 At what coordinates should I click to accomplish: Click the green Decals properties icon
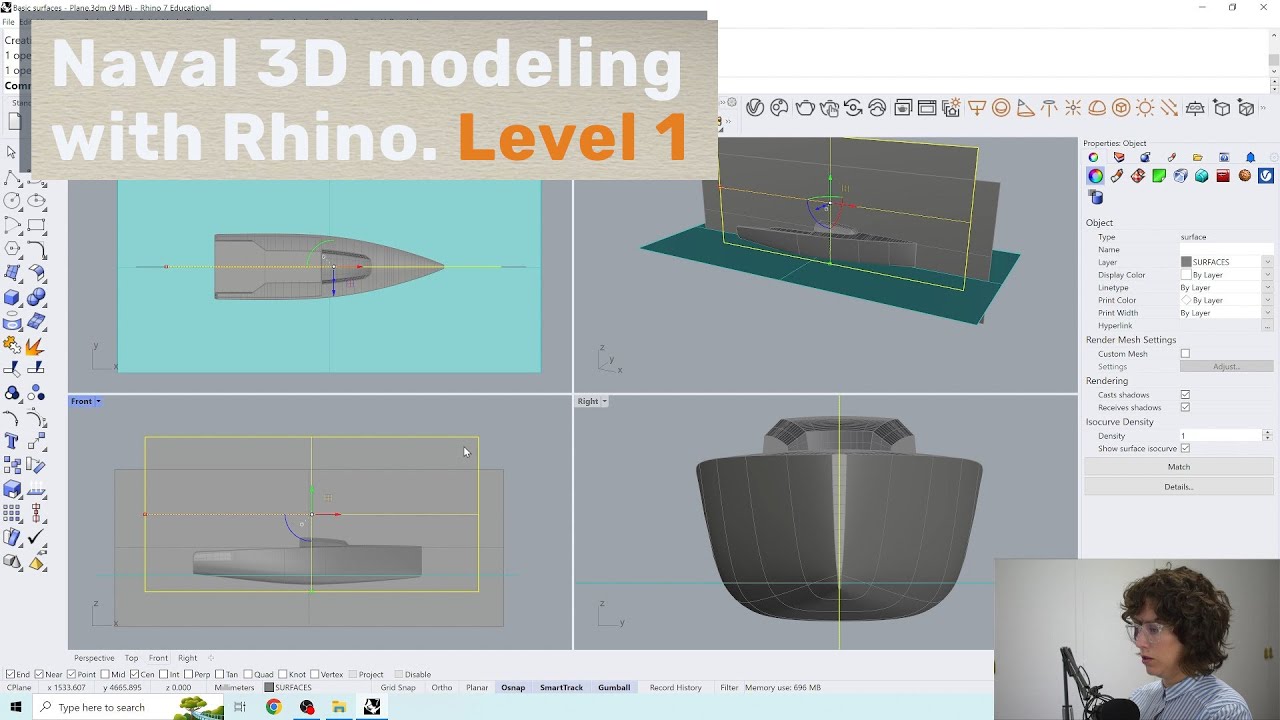point(1159,176)
